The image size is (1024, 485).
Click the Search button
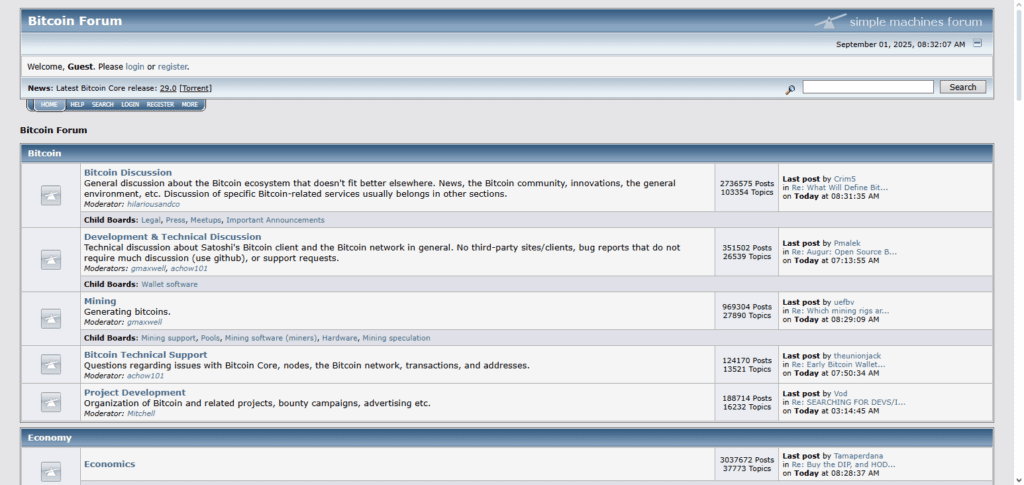pos(963,87)
